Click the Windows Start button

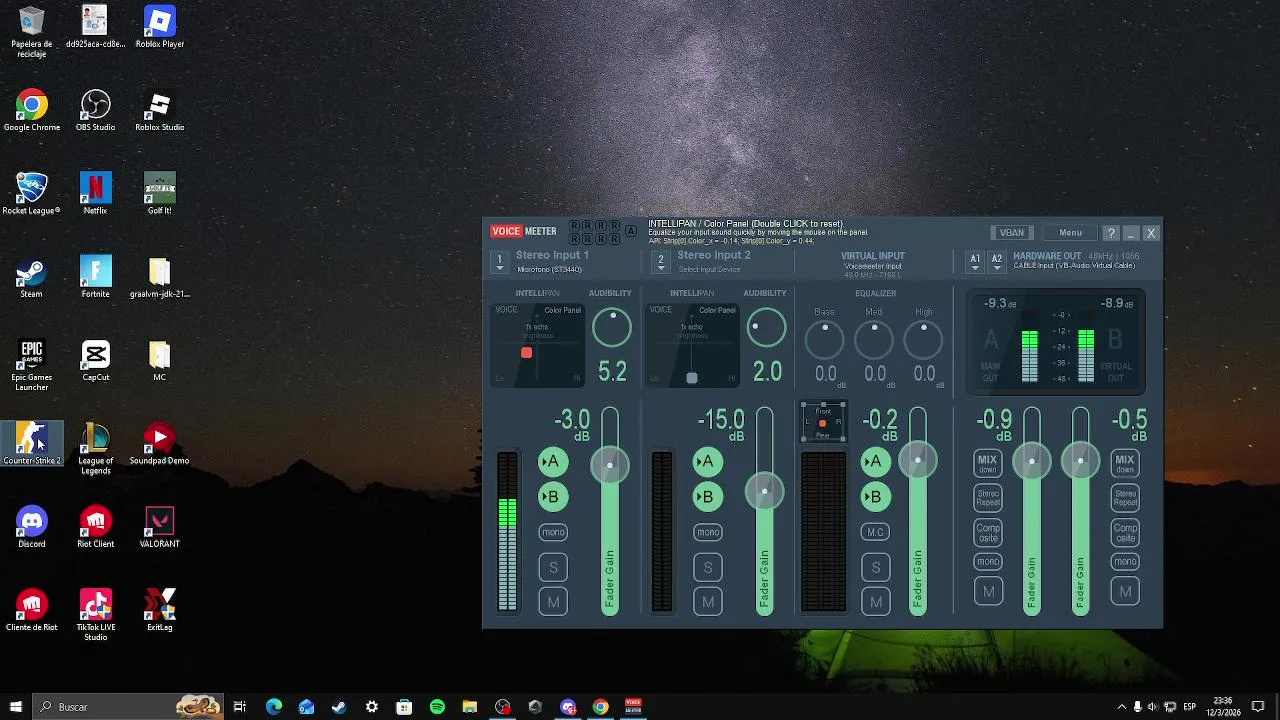coord(16,707)
